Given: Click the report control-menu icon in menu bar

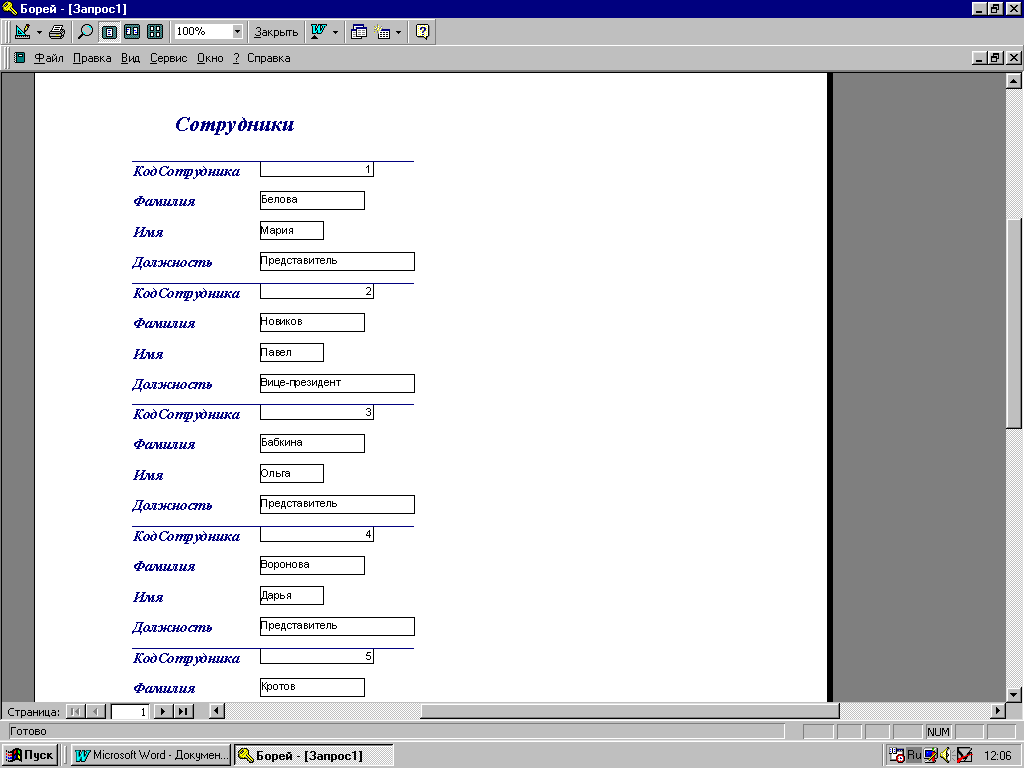Looking at the screenshot, I should (x=20, y=57).
